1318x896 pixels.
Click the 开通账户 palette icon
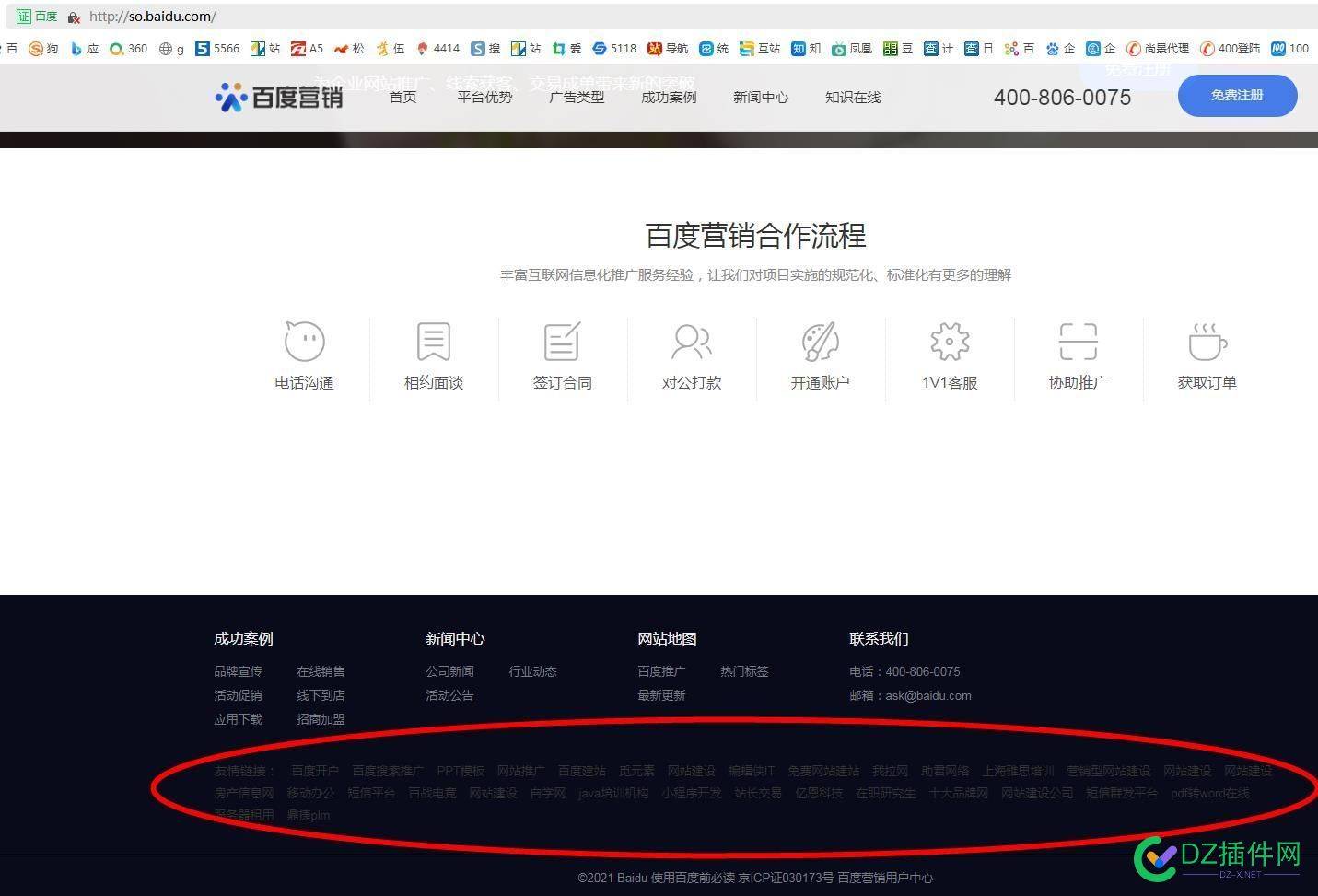tap(820, 341)
